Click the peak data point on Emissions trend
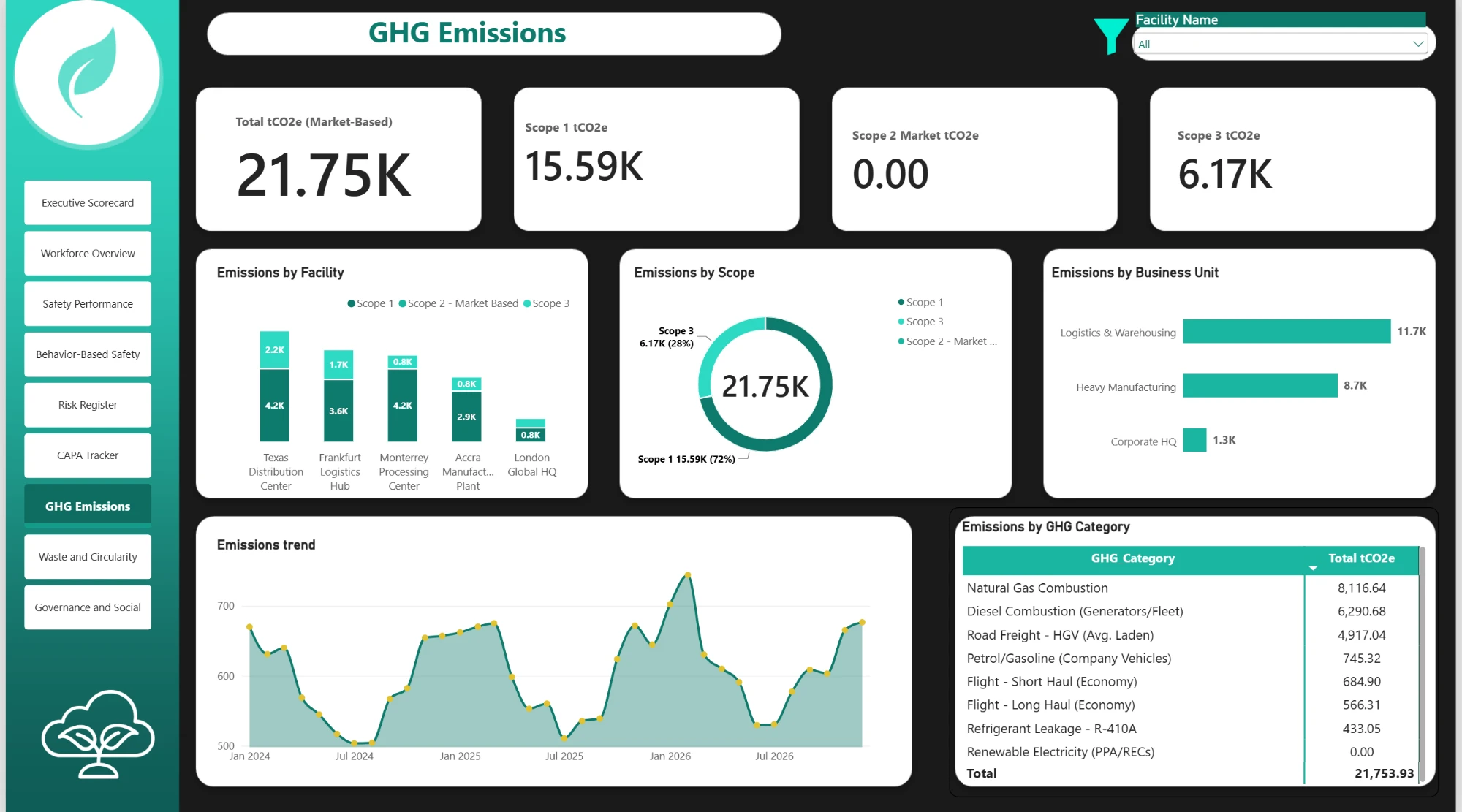 coord(688,575)
